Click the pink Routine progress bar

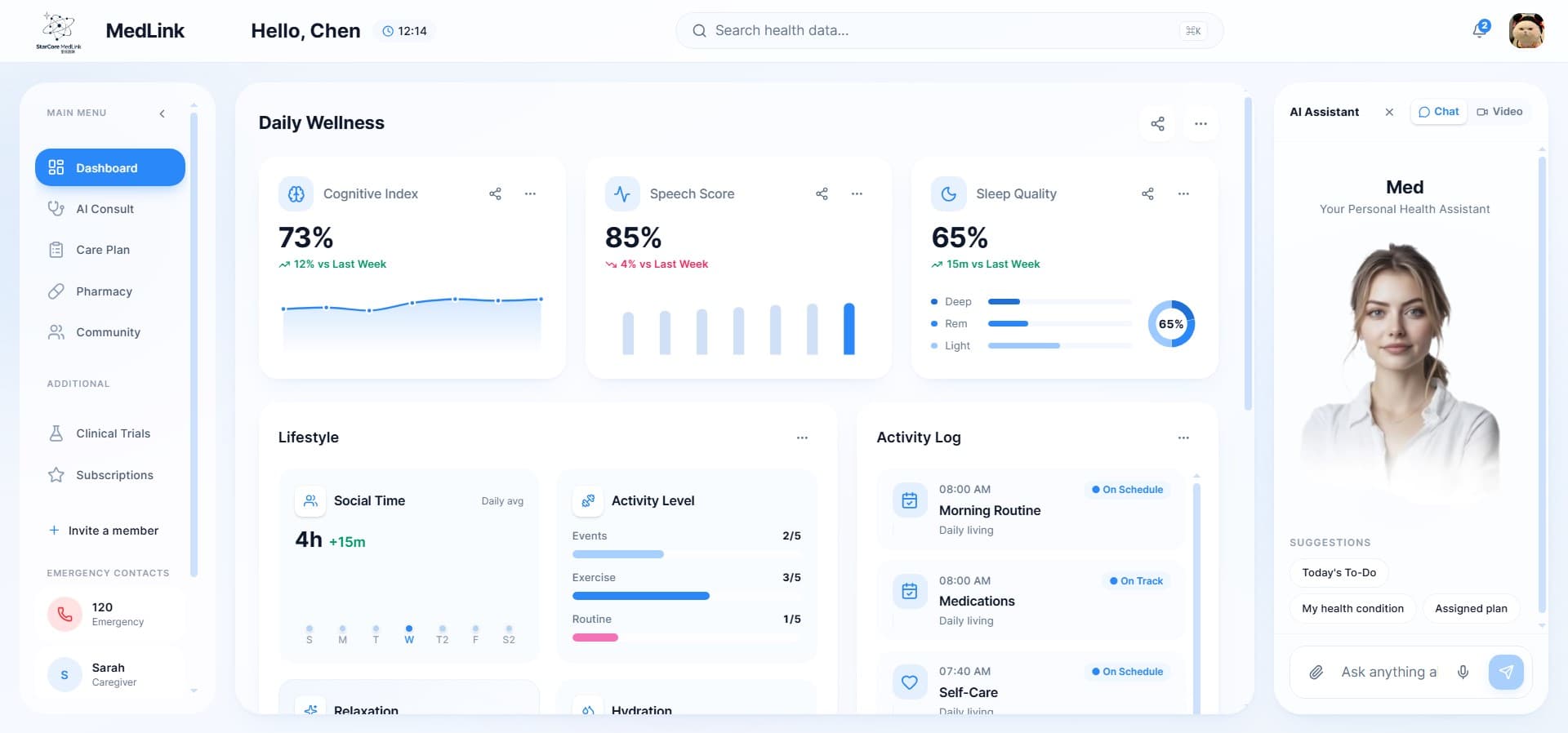[595, 637]
